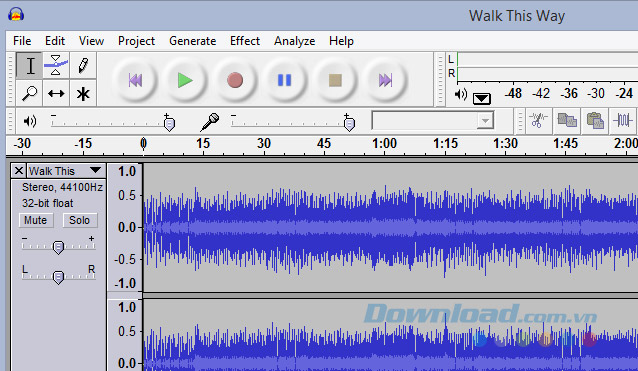Open the Analyze menu
Viewport: 638px width, 371px height.
[x=295, y=41]
